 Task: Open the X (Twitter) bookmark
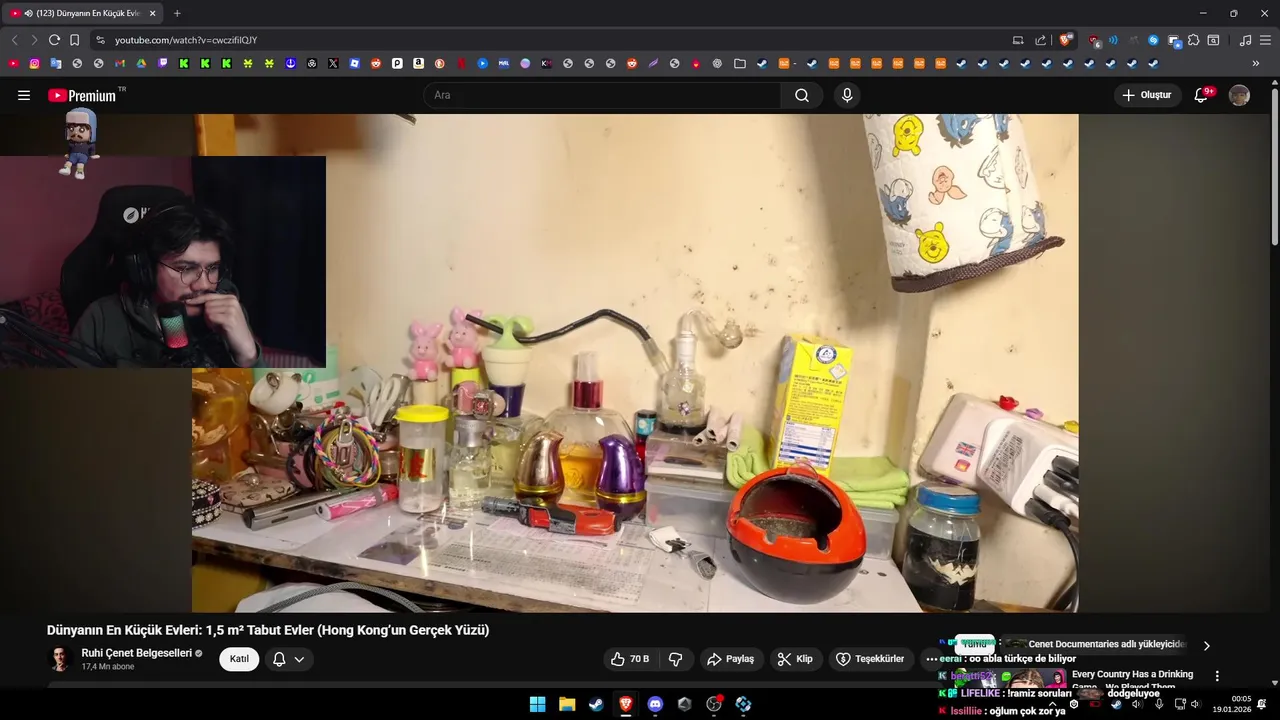click(333, 63)
